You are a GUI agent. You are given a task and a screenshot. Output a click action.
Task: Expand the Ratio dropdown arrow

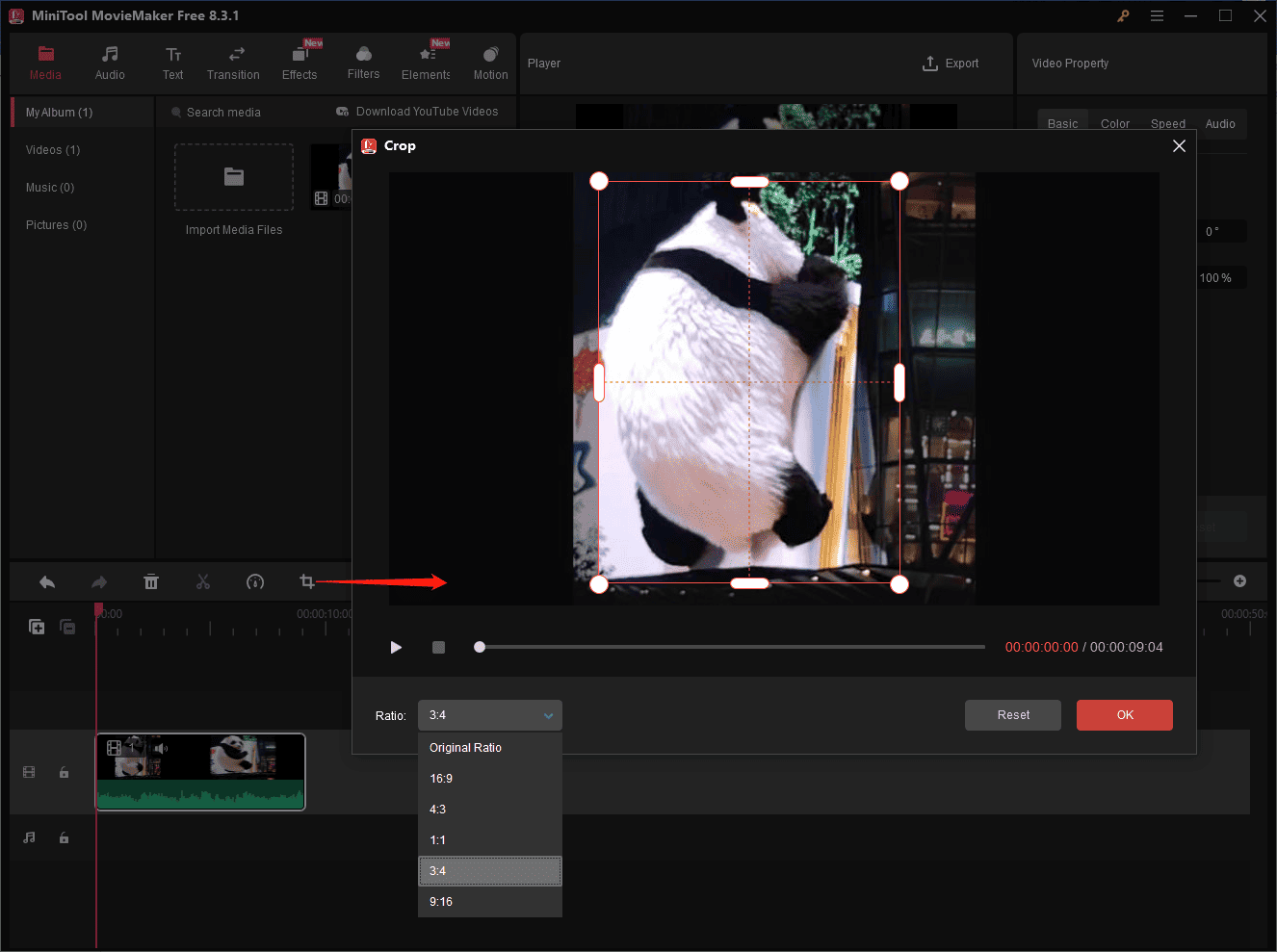(x=548, y=715)
